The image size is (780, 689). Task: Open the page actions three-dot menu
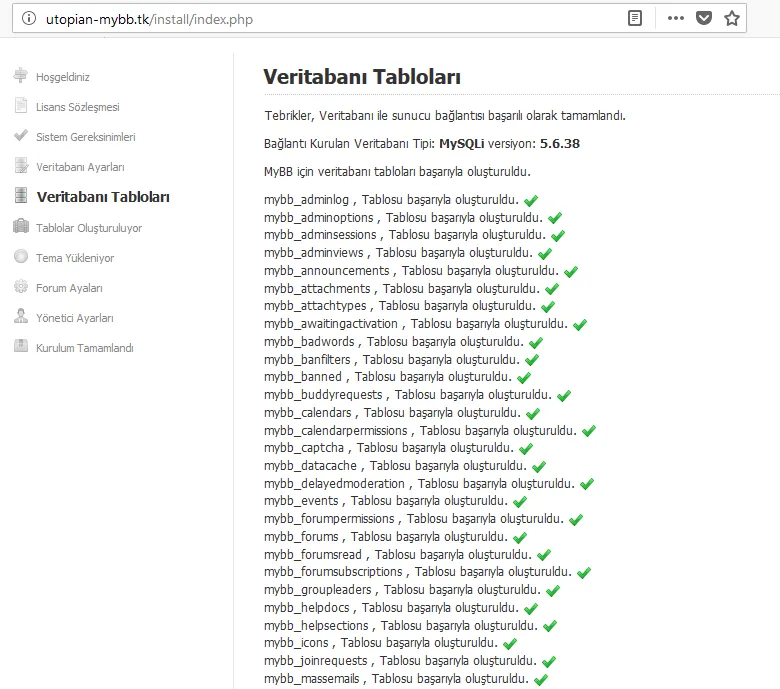coord(676,18)
